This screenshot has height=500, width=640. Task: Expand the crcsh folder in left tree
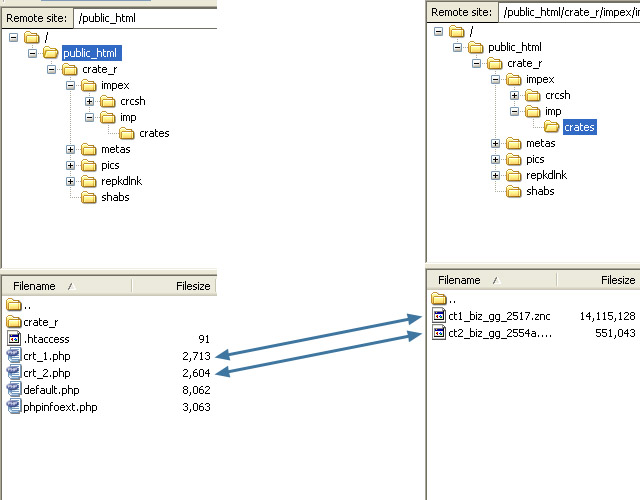[89, 102]
